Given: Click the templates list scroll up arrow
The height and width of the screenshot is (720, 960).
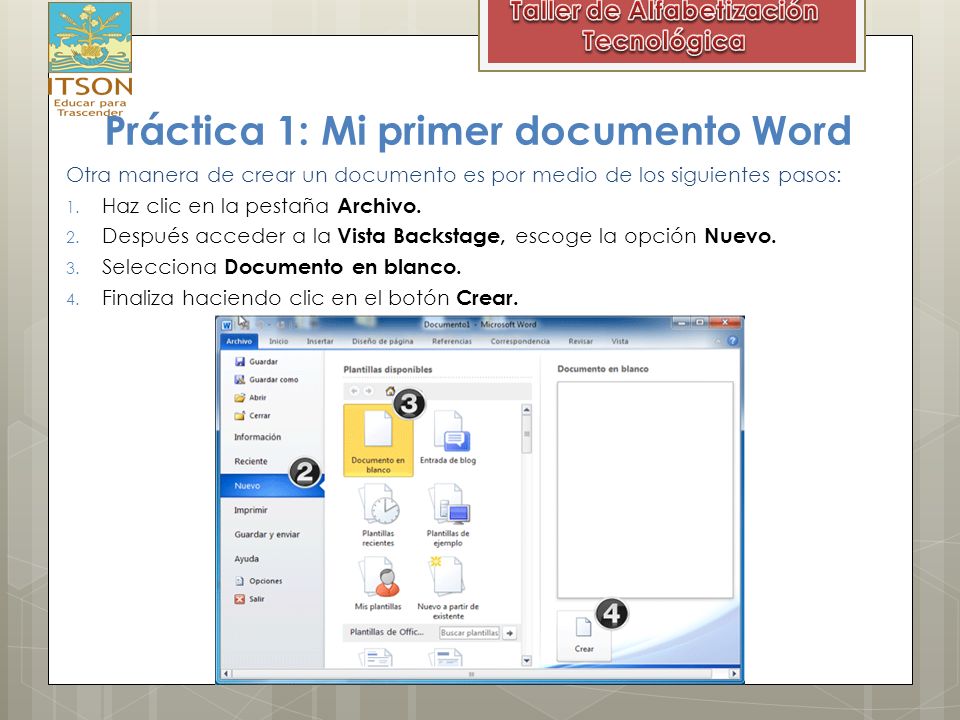Looking at the screenshot, I should (527, 409).
